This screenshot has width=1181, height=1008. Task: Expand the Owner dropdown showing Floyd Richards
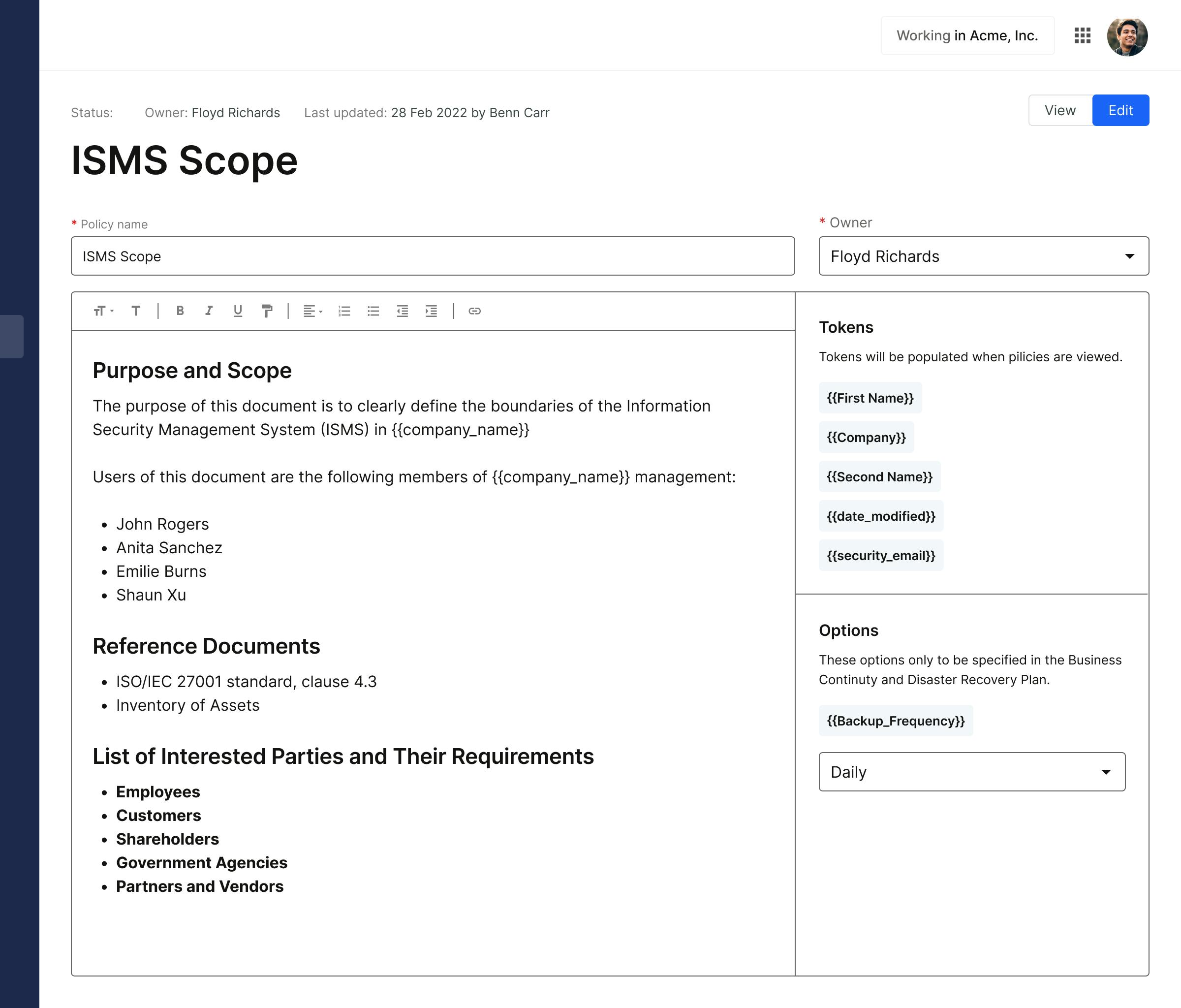tap(983, 256)
